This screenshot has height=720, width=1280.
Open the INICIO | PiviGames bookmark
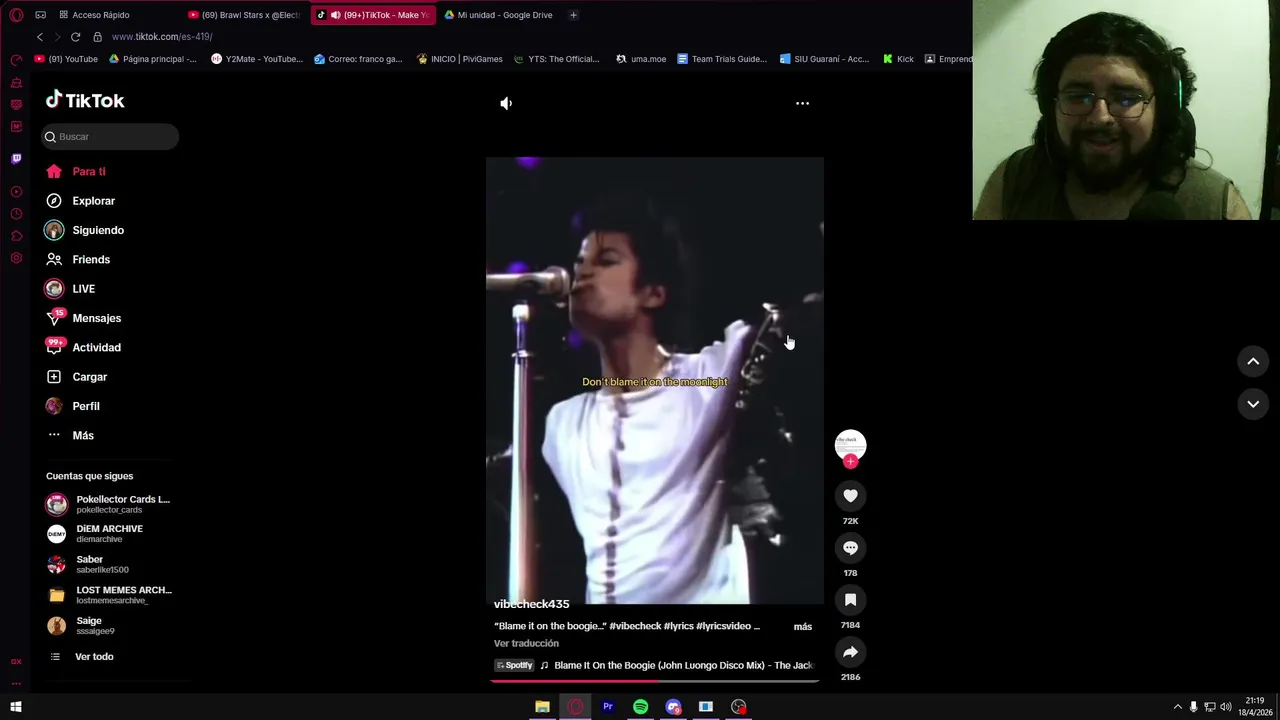click(460, 59)
